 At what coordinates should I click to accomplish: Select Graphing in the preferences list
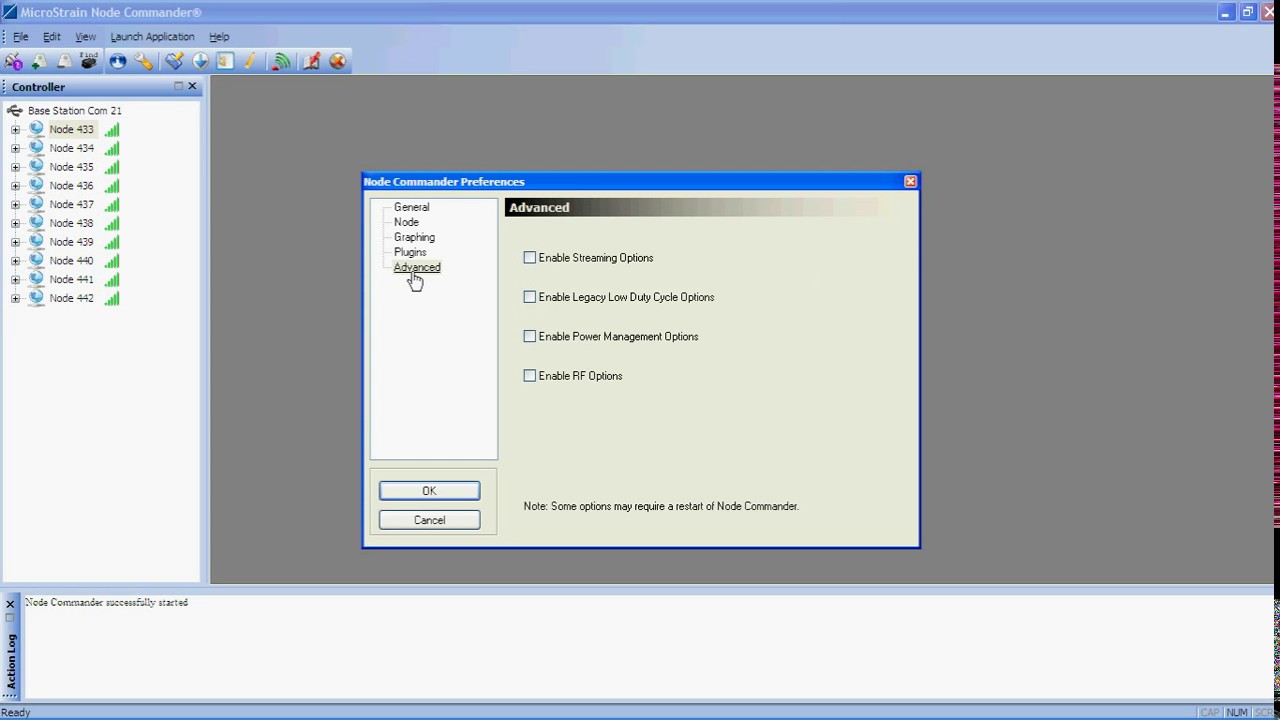[x=414, y=237]
